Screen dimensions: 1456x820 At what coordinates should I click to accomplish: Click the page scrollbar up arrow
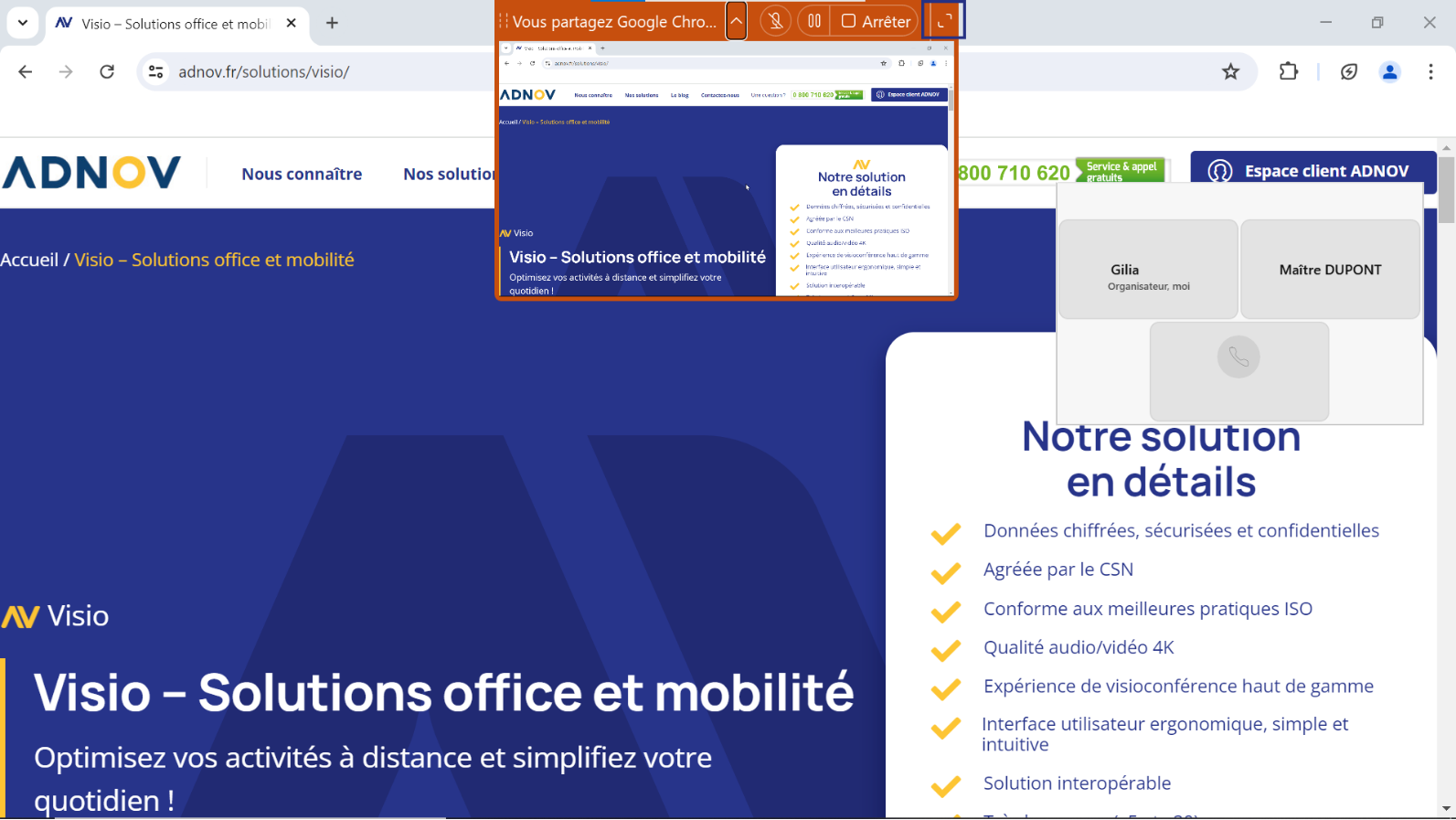coord(1447,147)
